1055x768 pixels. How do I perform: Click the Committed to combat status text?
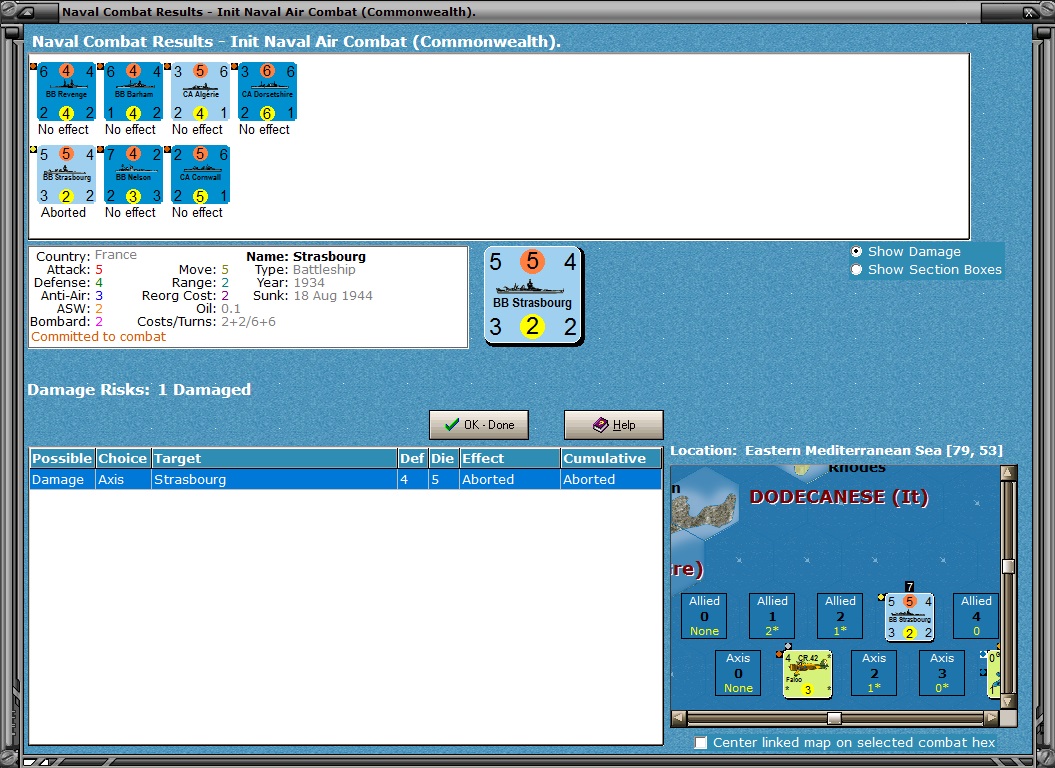tap(98, 337)
